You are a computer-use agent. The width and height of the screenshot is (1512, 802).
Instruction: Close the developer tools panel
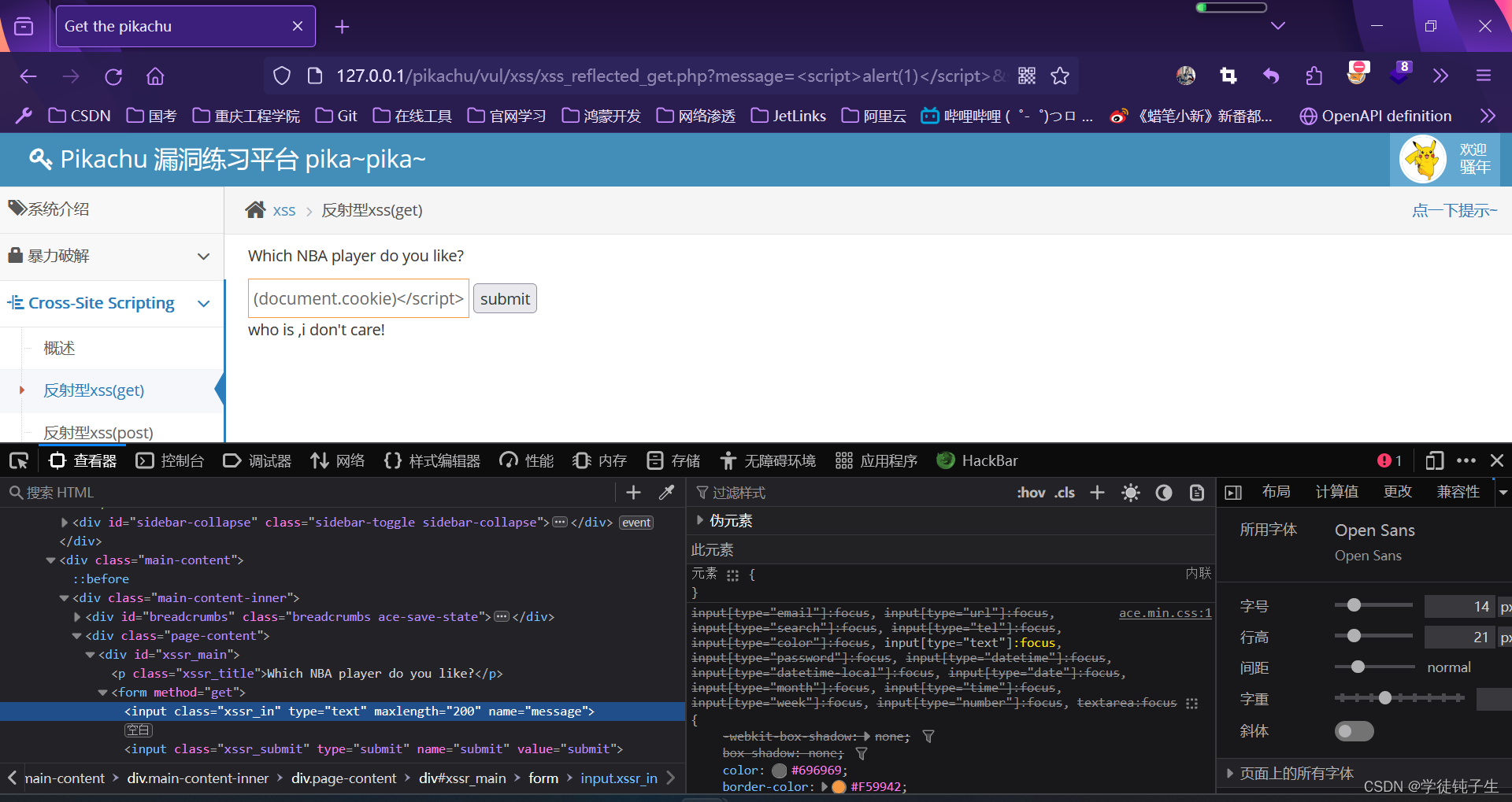click(1497, 460)
